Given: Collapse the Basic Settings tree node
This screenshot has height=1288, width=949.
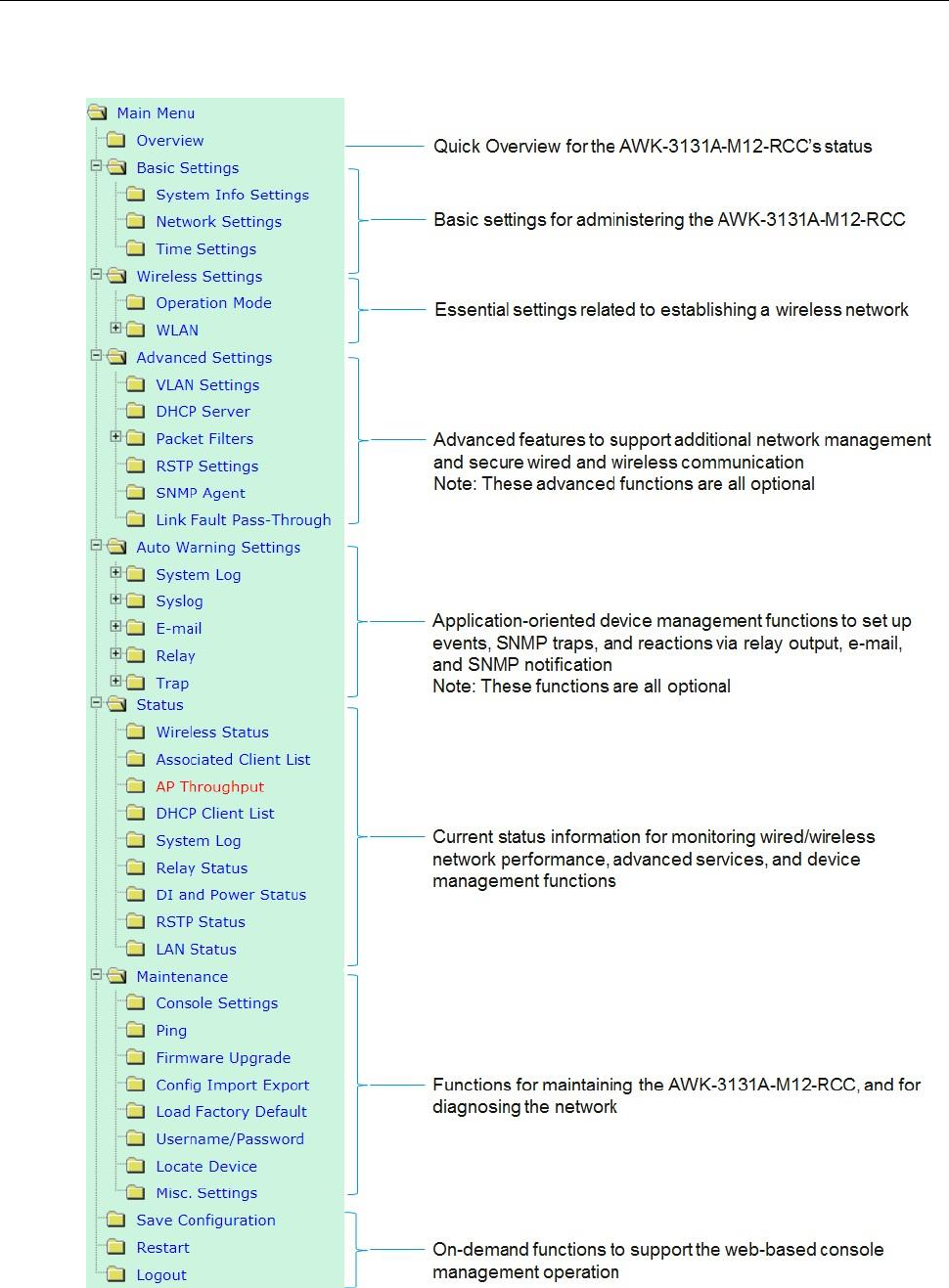Looking at the screenshot, I should (96, 166).
